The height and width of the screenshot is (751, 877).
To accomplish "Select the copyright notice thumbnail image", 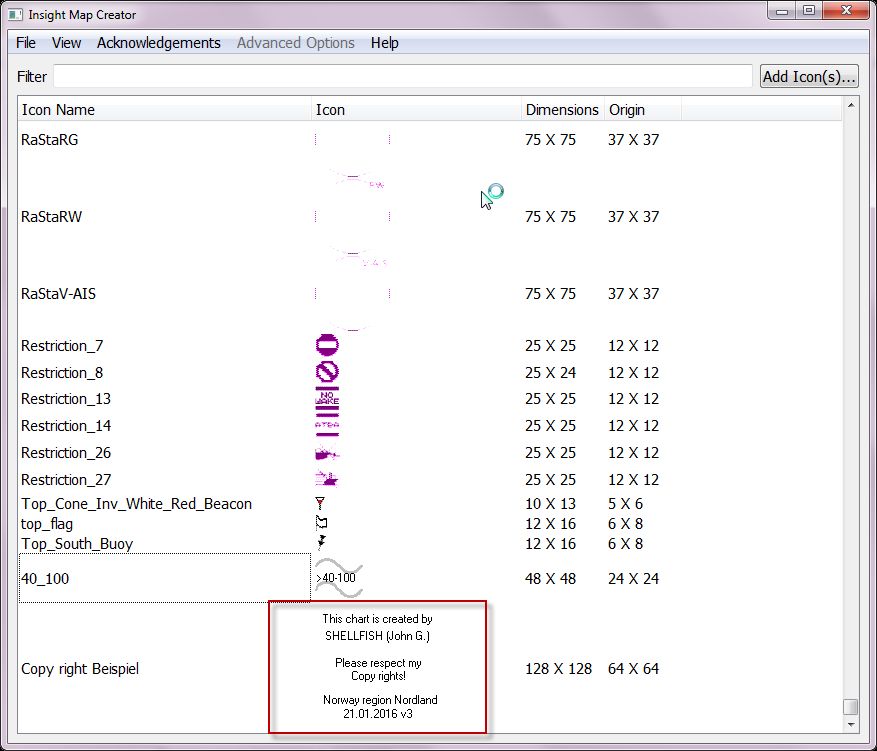I will 378,668.
